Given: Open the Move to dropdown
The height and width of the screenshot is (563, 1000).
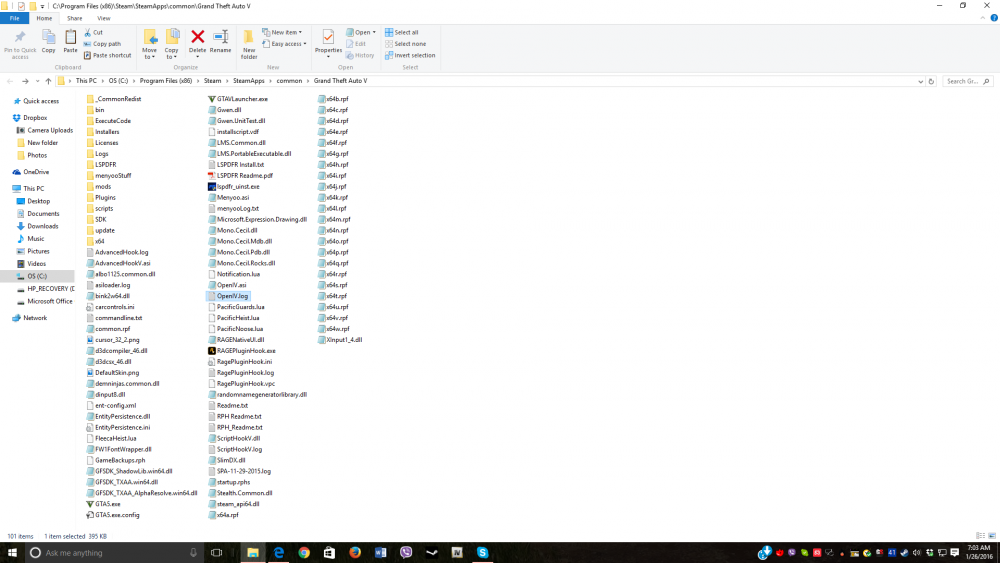Looking at the screenshot, I should point(149,44).
